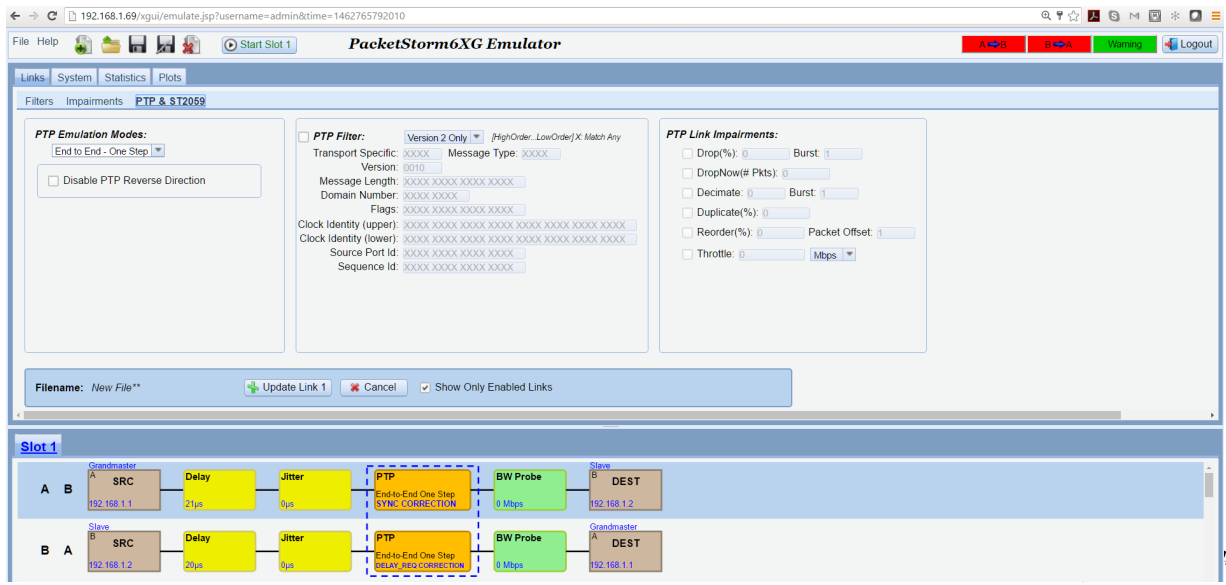Go back with the browser back arrow

tap(13, 16)
